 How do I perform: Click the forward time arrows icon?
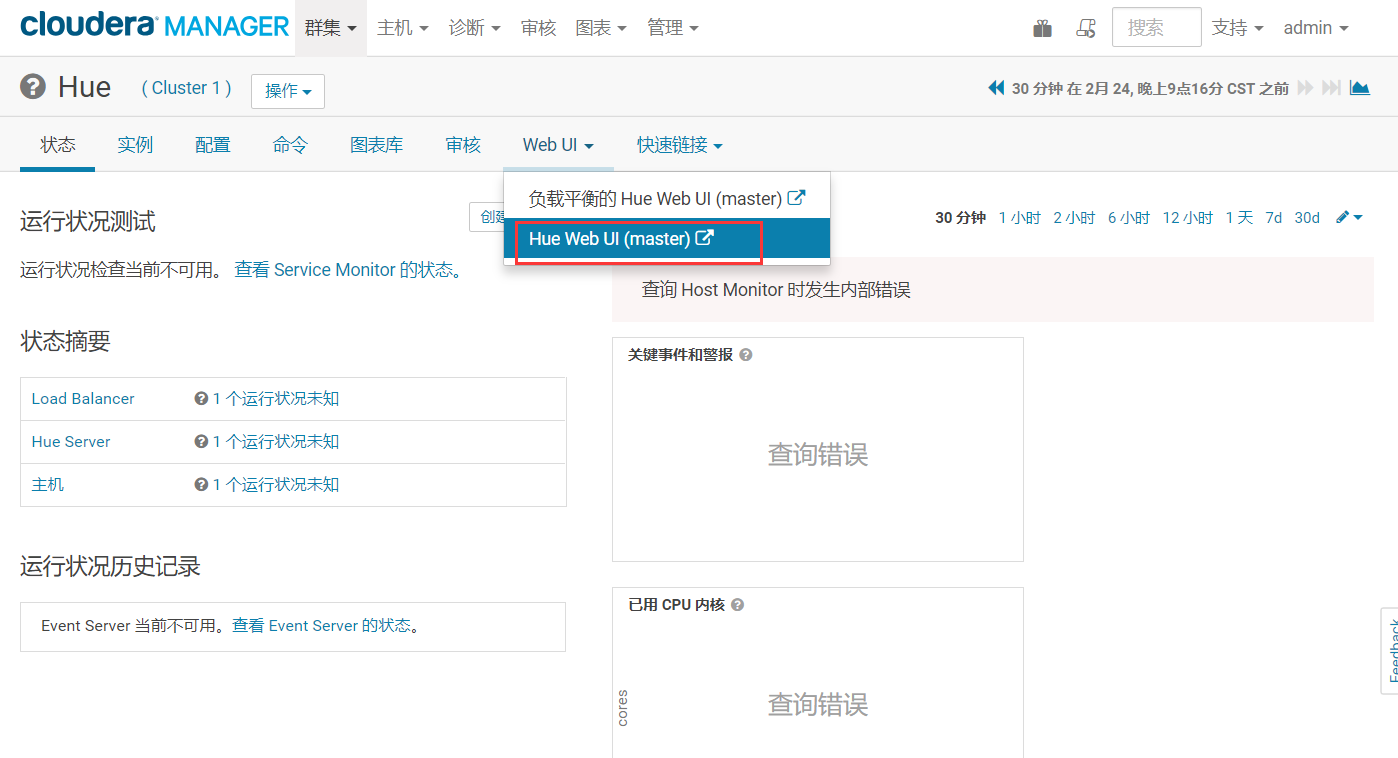pos(1305,88)
